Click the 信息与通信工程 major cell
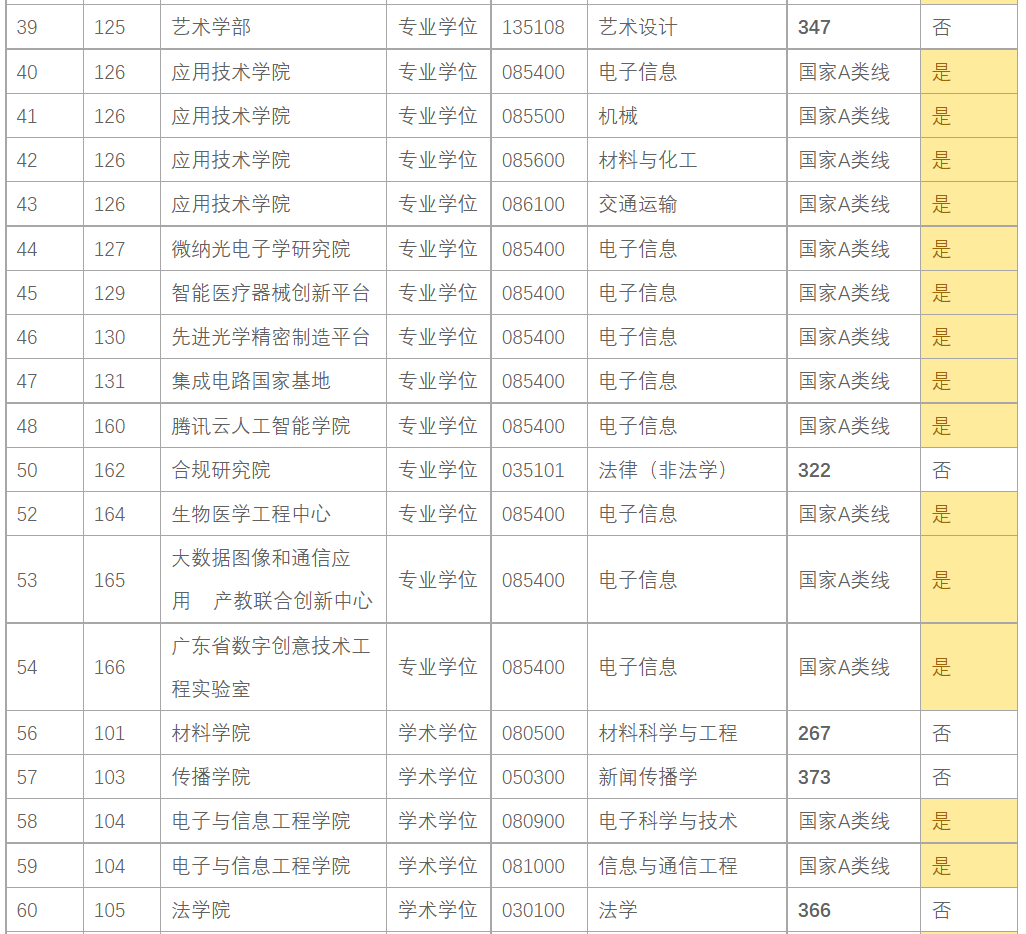 coord(668,866)
